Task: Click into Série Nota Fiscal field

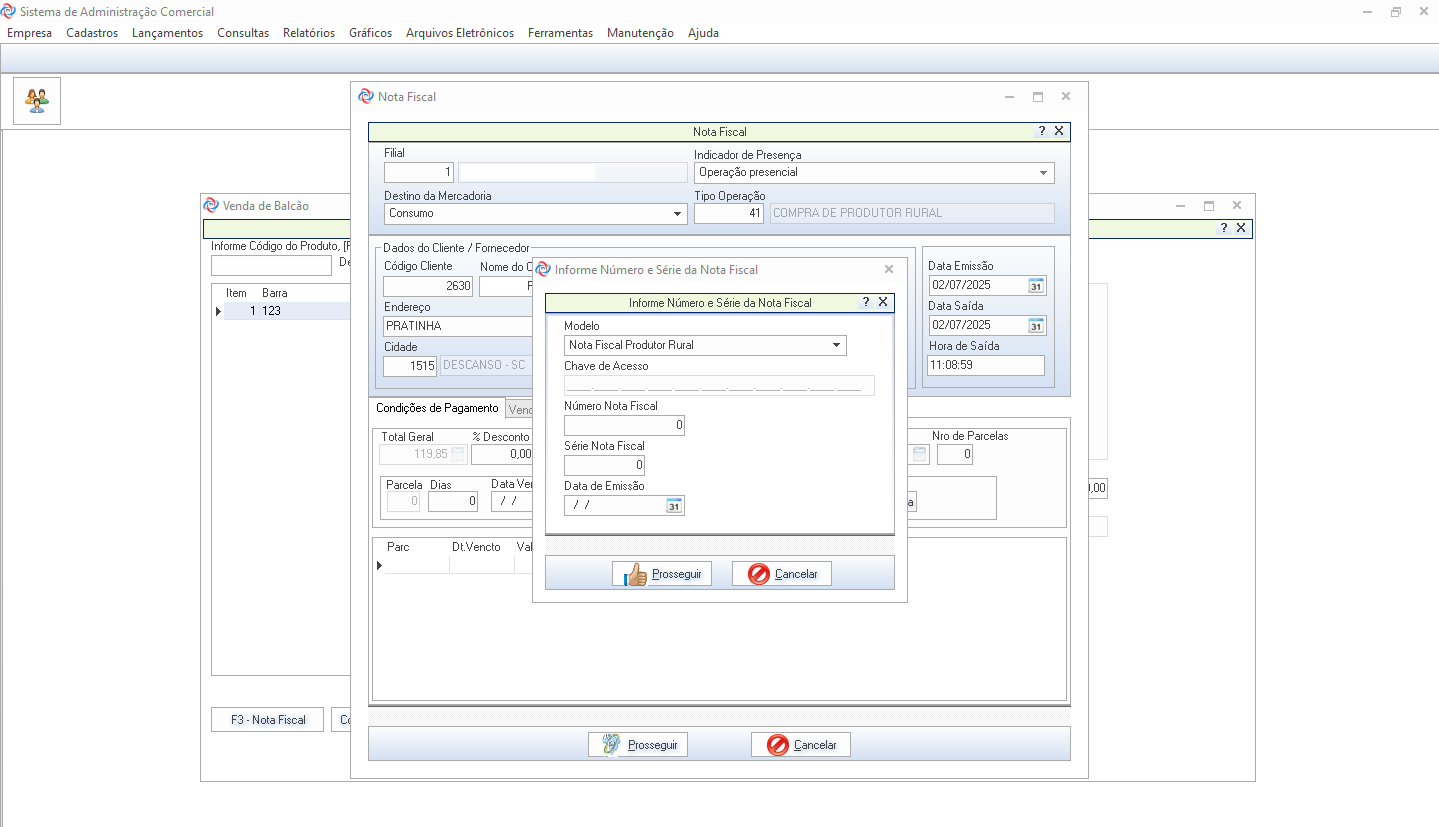Action: [604, 466]
